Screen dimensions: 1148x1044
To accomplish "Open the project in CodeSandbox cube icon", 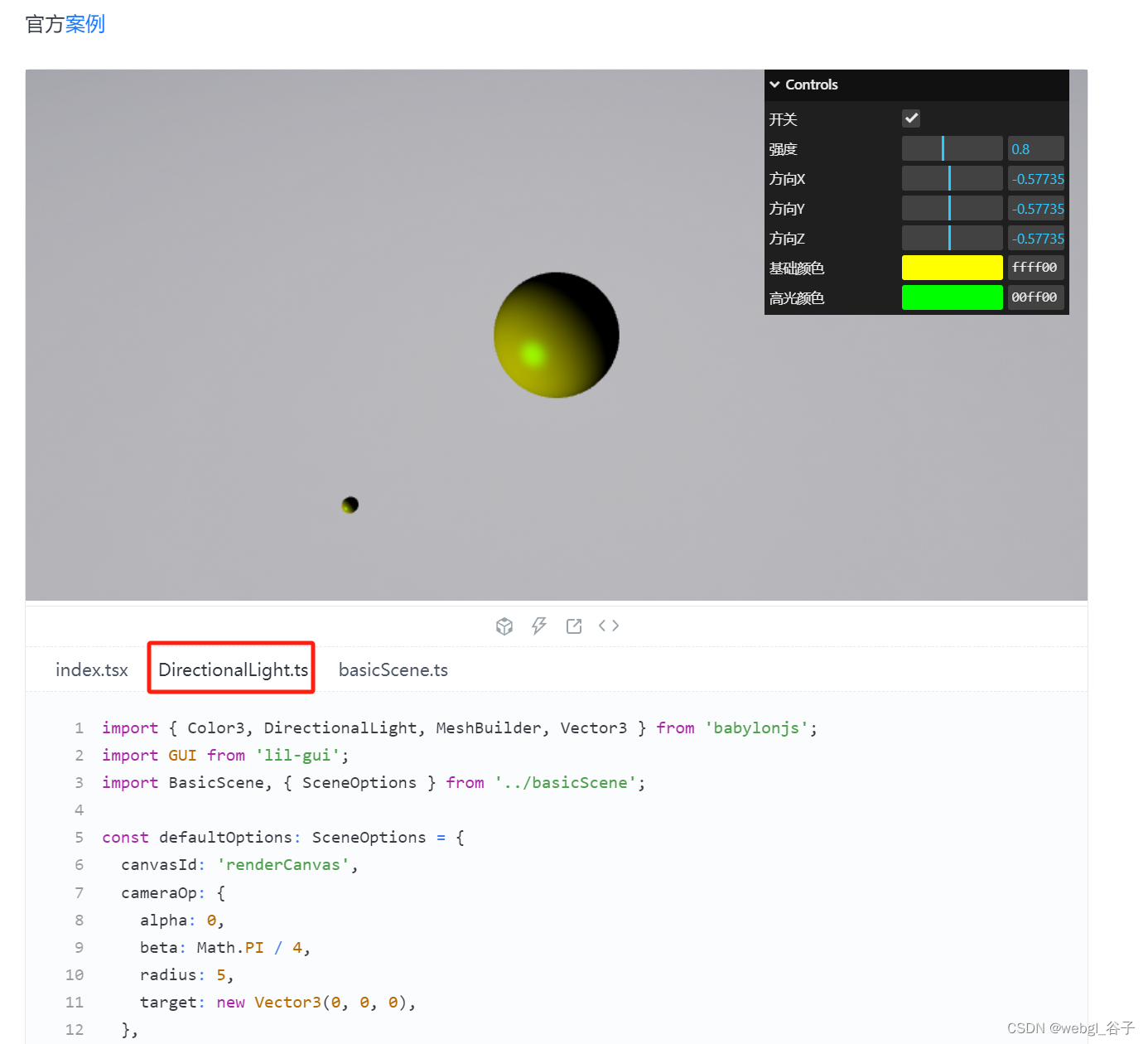I will [504, 626].
